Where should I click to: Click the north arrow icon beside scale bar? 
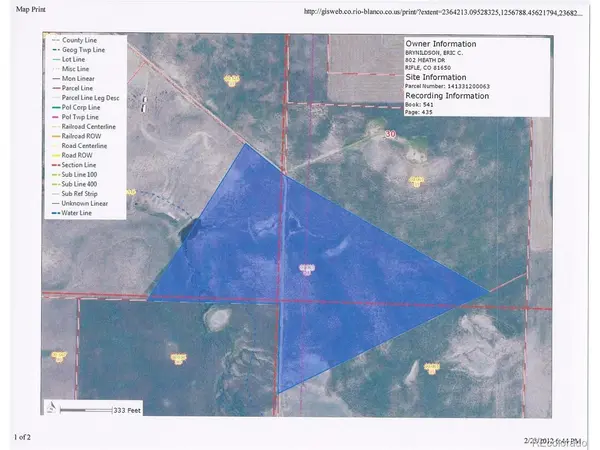point(51,408)
